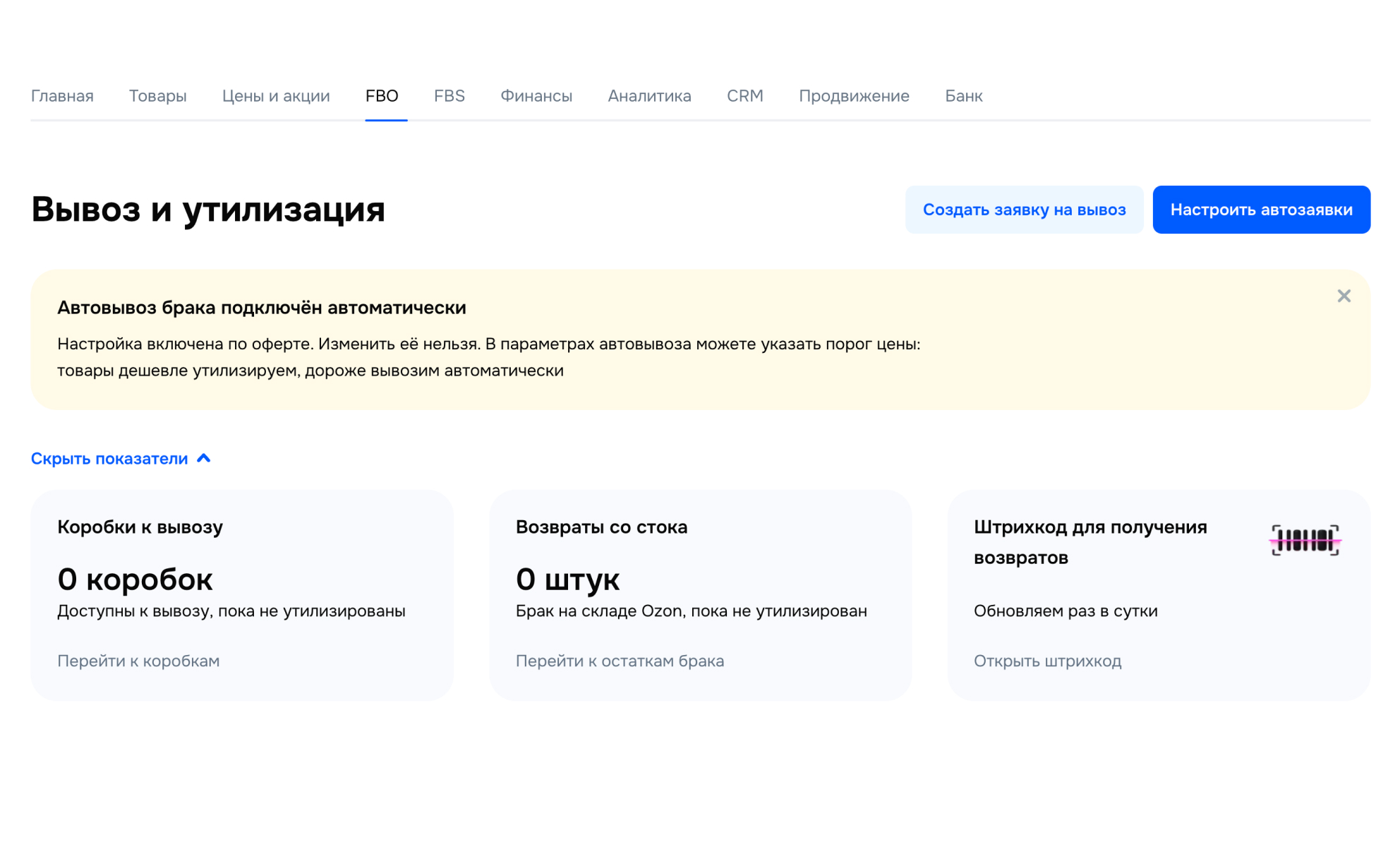Open Открыть штрихкод link
Image resolution: width=1400 pixels, height=847 pixels.
click(1049, 661)
